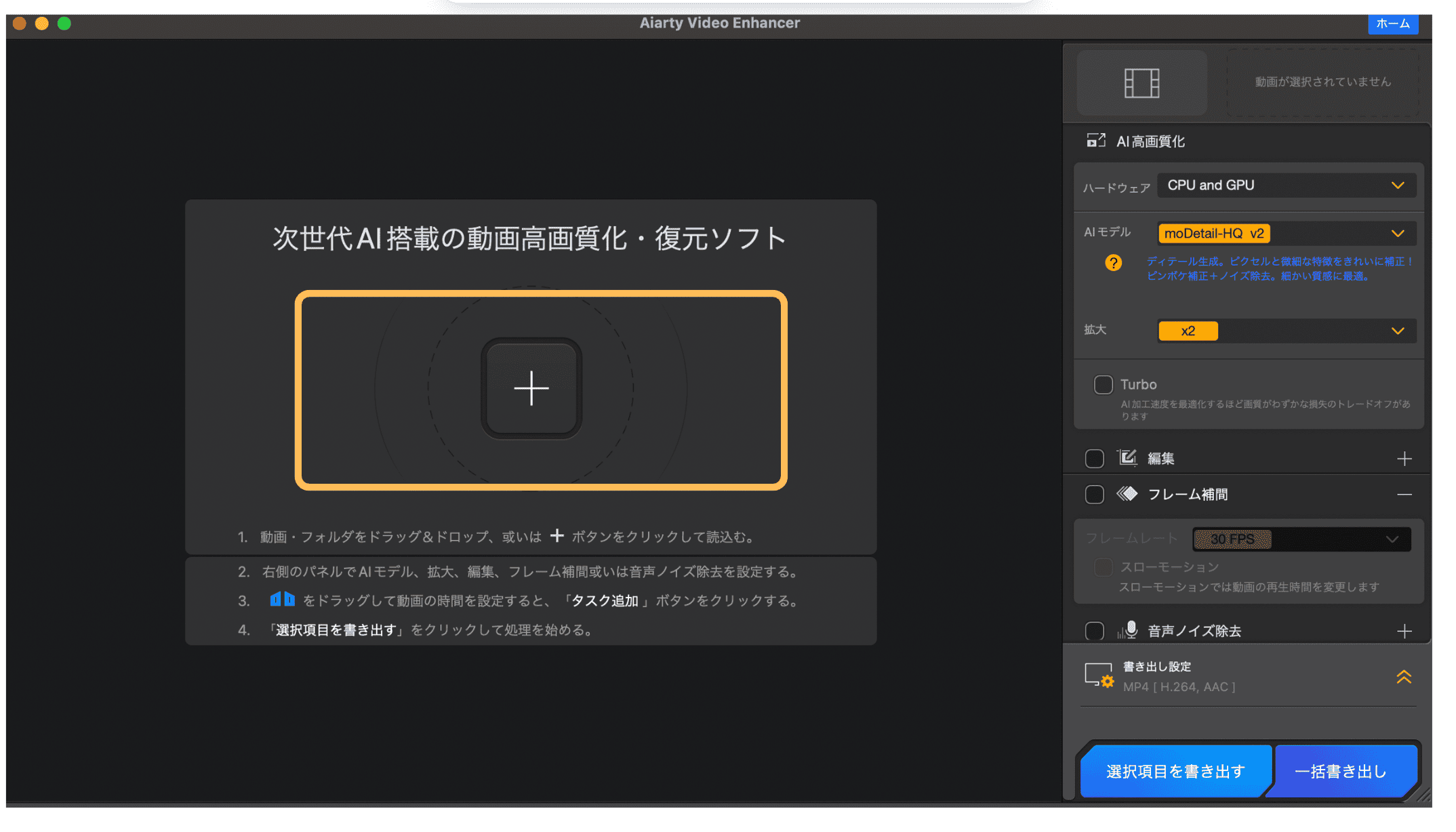Screen dimensions: 1456x832
Task: Click the film strip thumbnail icon
Action: [x=1141, y=83]
